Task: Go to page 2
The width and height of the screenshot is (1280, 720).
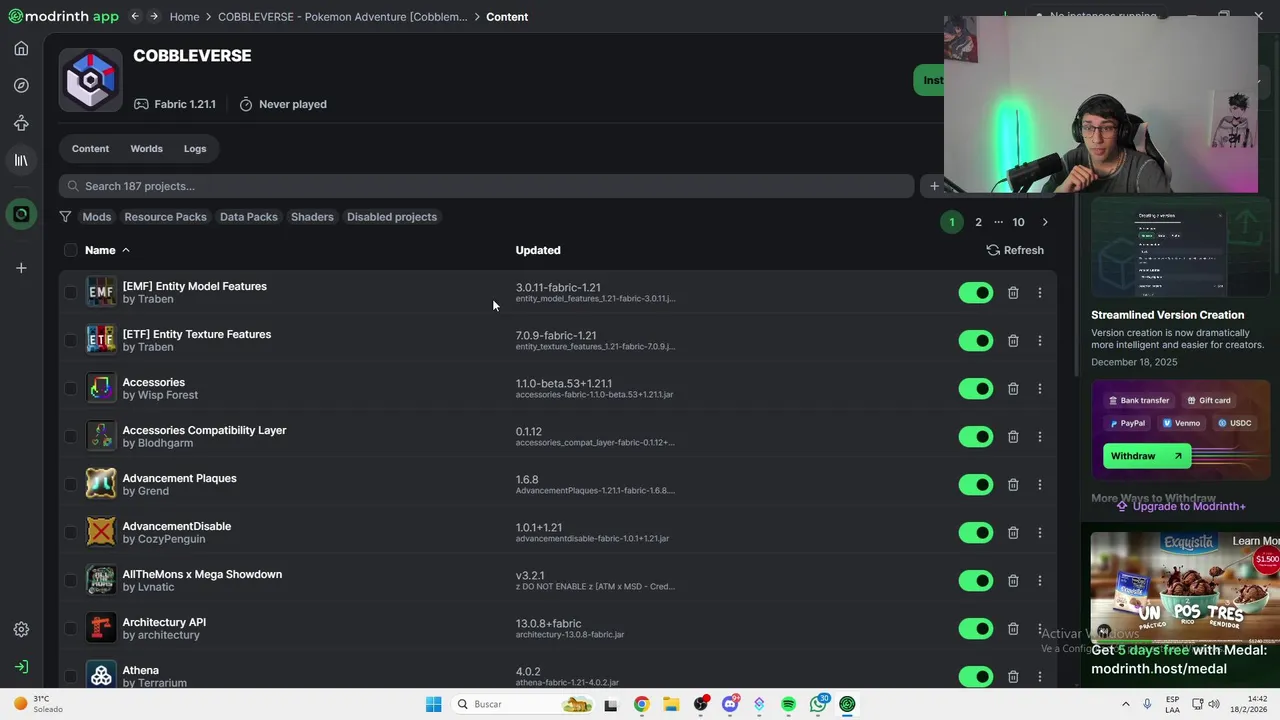Action: pos(978,222)
